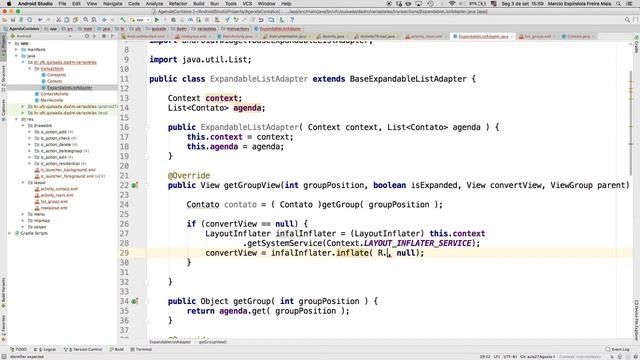Expand the menu folder in project tree

coord(23,214)
